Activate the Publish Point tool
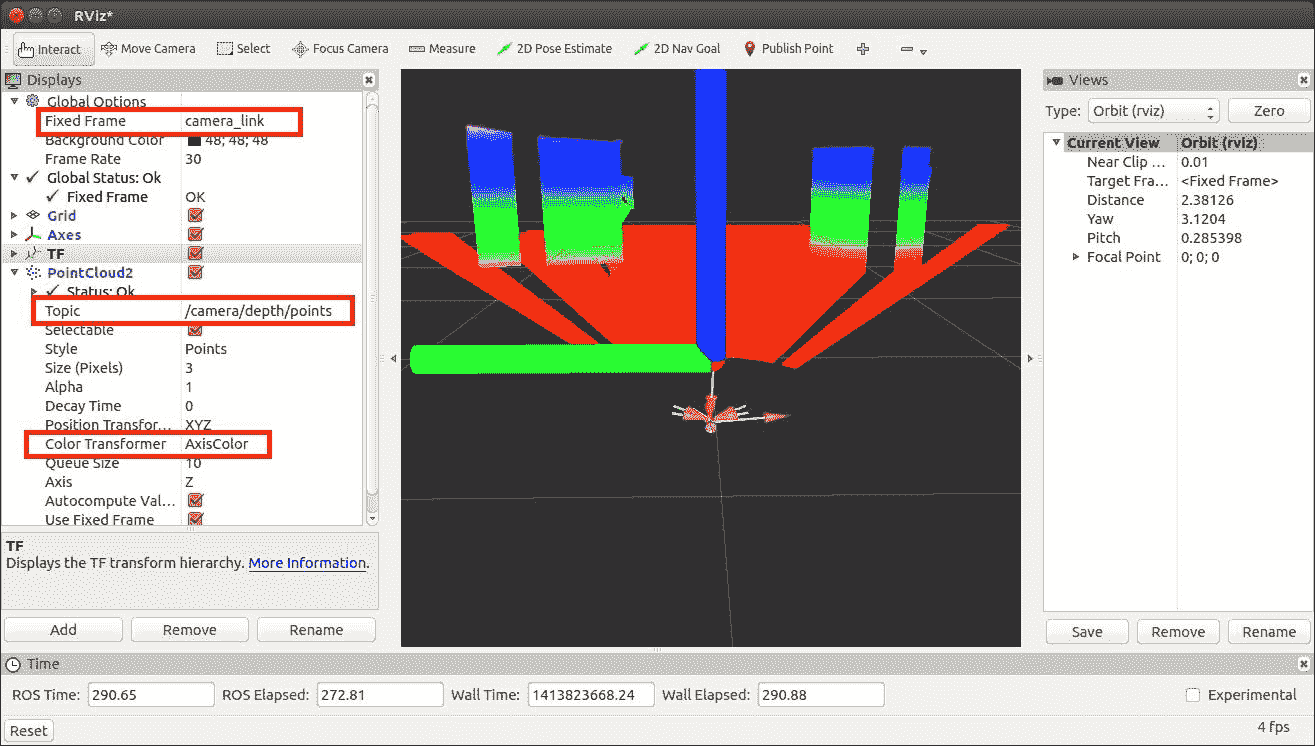The width and height of the screenshot is (1315, 746). click(x=788, y=49)
